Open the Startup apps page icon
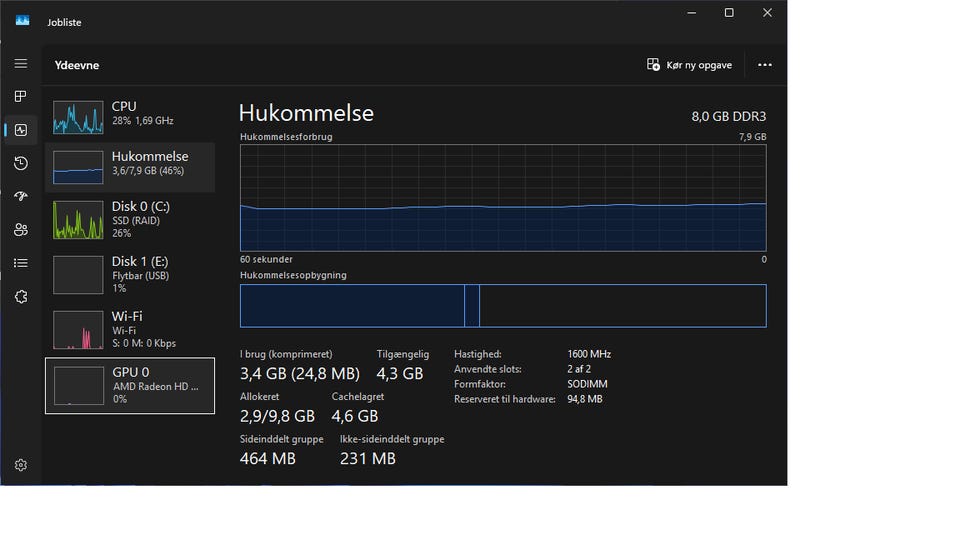Screen dimensions: 960x540 point(21,196)
